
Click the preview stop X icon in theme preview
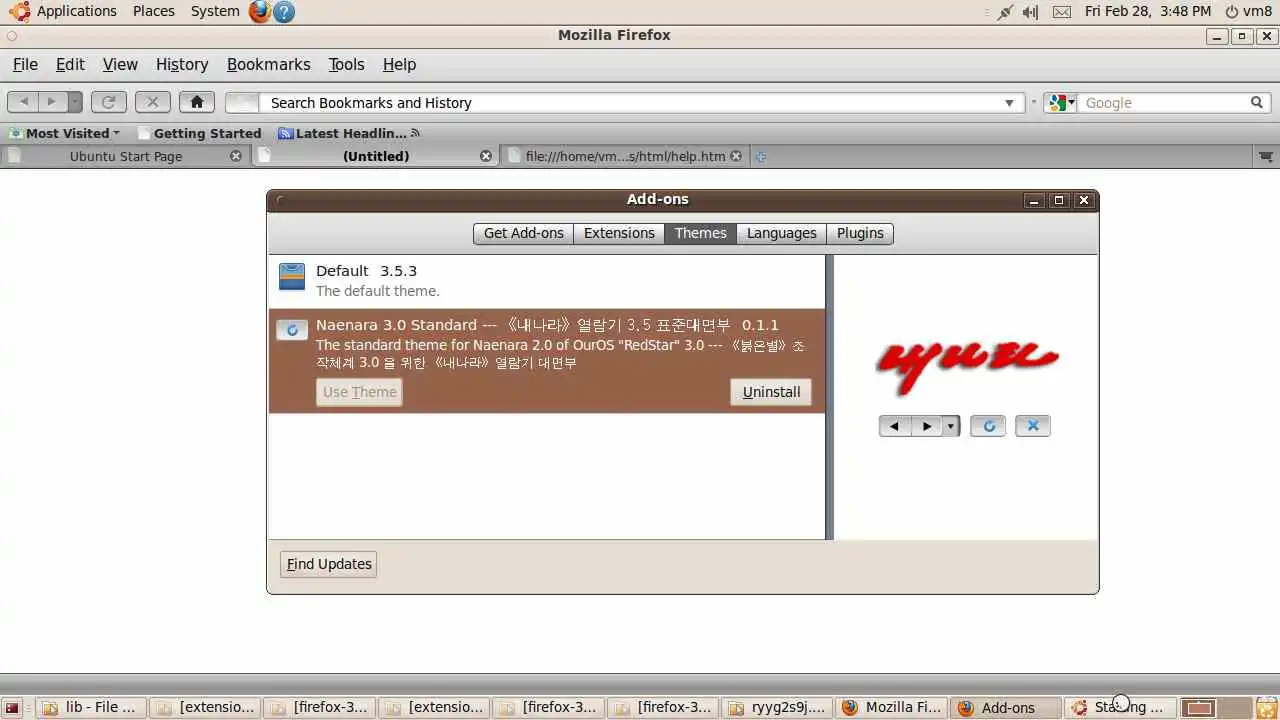pos(1033,426)
